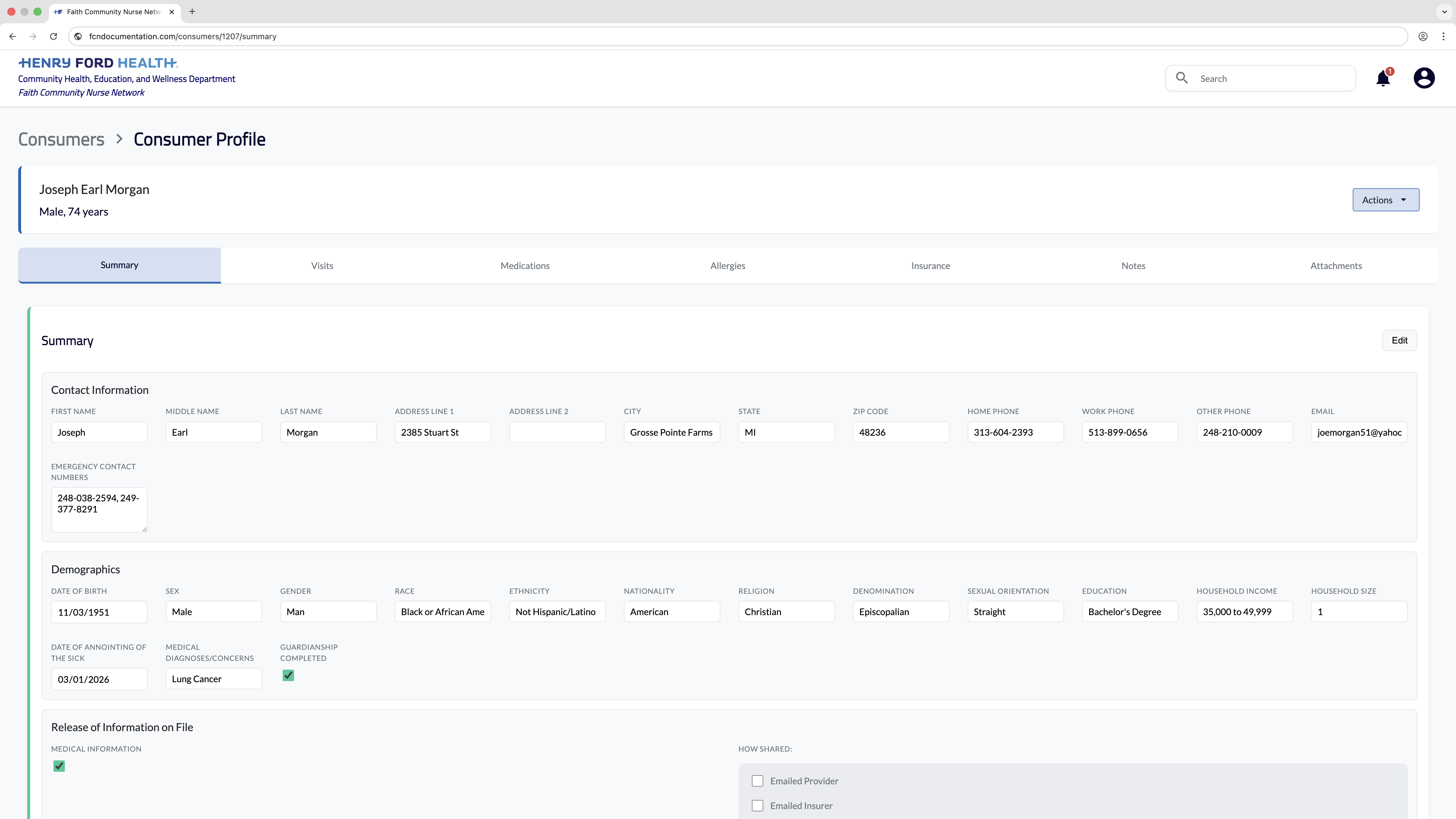Click the Emergency Contact Numbers textarea
Viewport: 1456px width, 819px height.
99,510
